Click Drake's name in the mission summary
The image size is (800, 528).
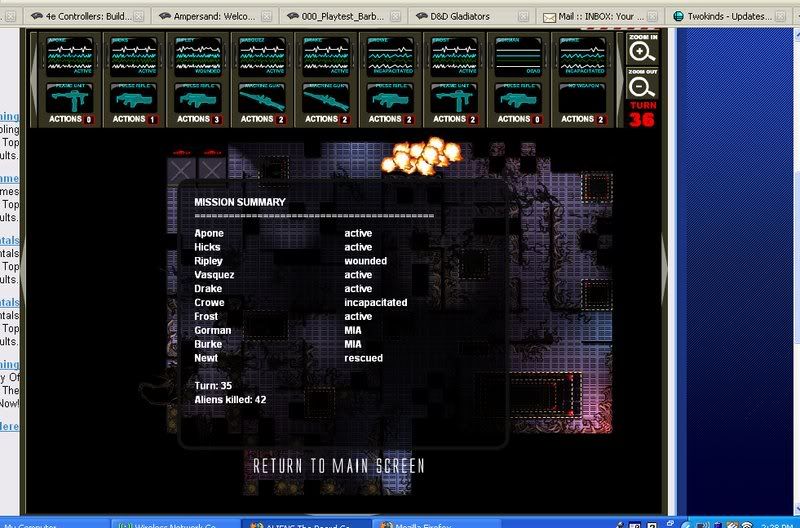point(208,289)
